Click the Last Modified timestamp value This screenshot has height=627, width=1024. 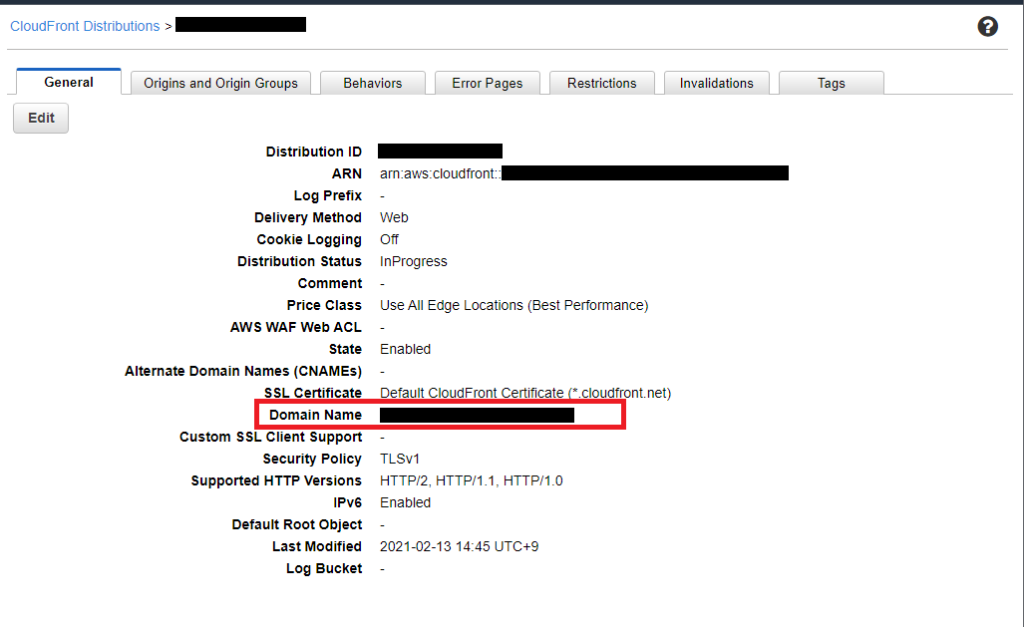[459, 546]
